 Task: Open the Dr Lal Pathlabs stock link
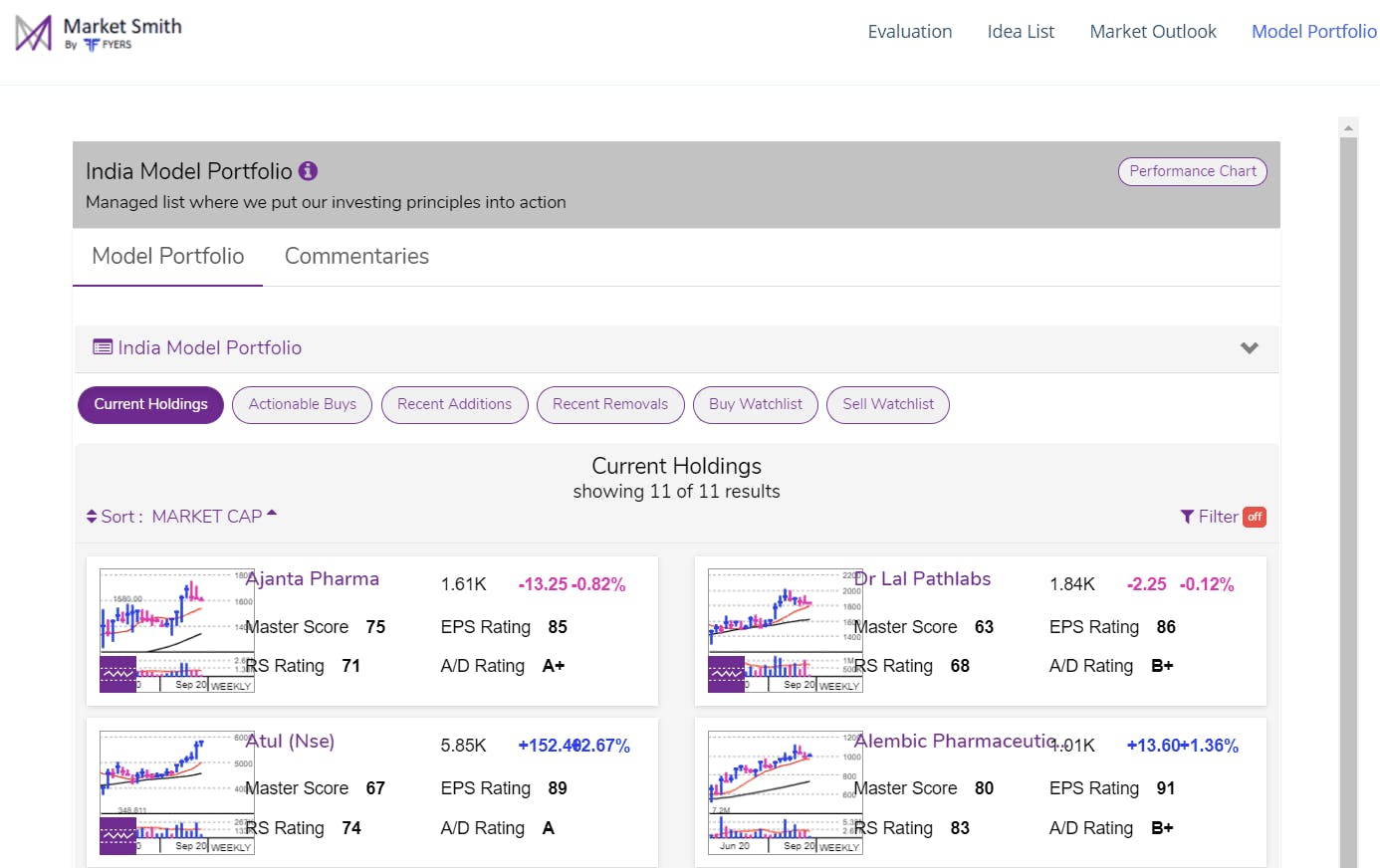(x=922, y=579)
